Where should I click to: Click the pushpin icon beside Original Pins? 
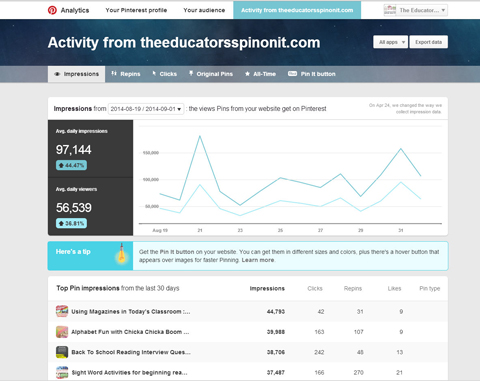(x=191, y=73)
